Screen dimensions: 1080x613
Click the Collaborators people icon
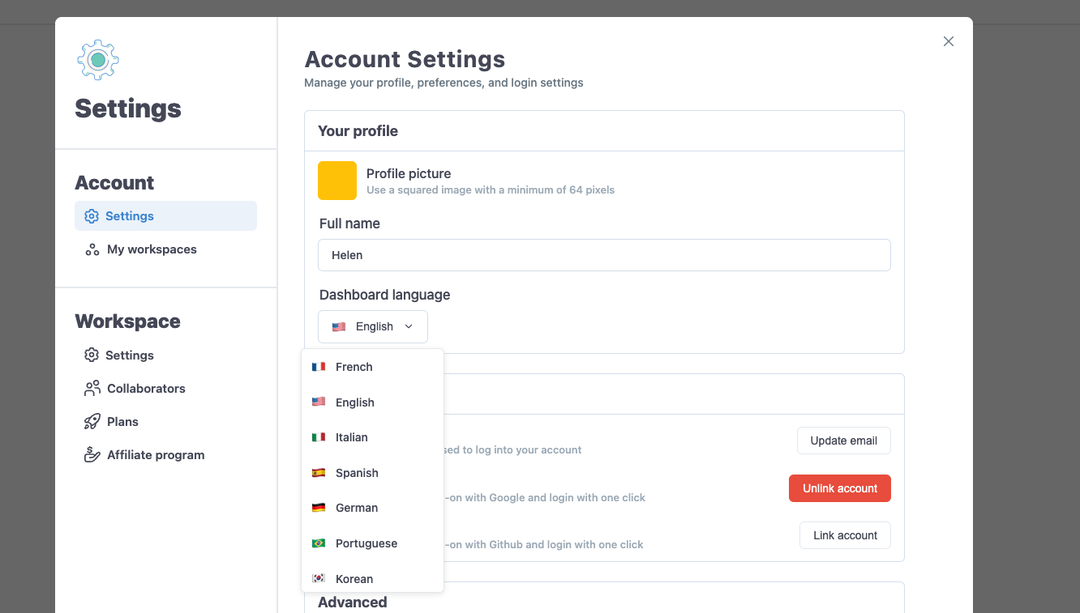pyautogui.click(x=92, y=388)
